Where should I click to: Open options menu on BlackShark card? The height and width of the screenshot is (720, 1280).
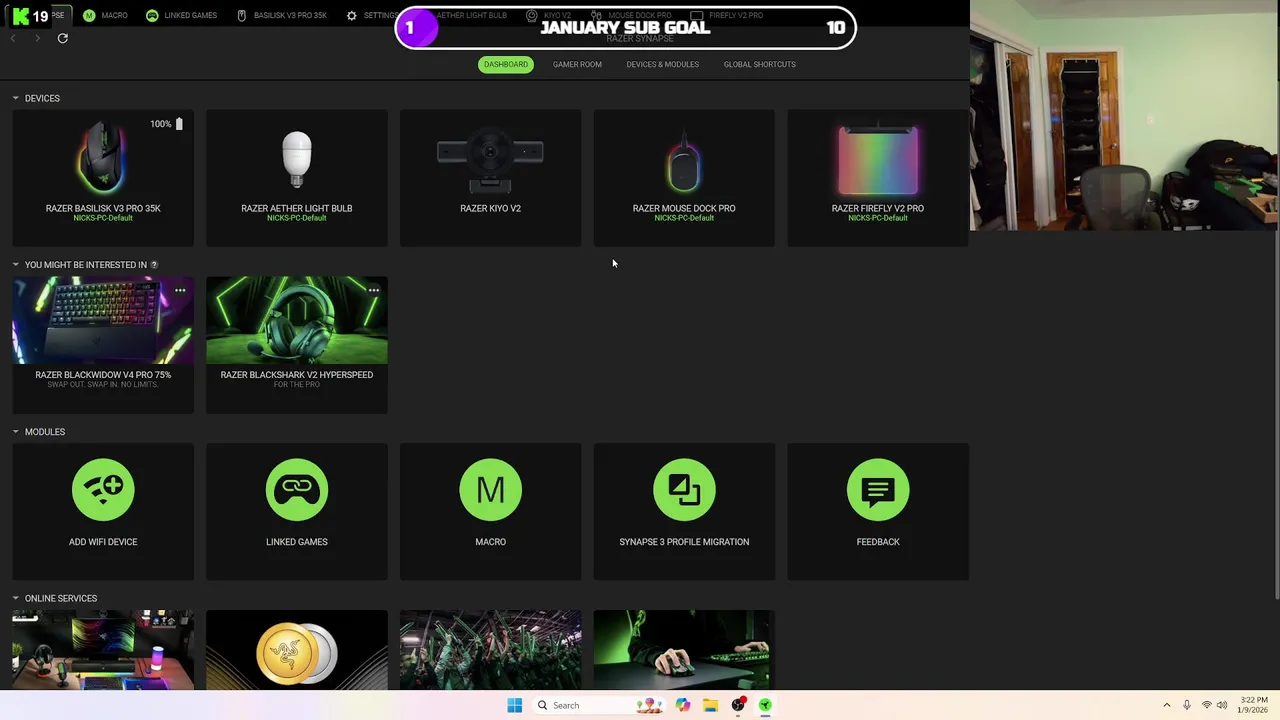click(x=374, y=290)
